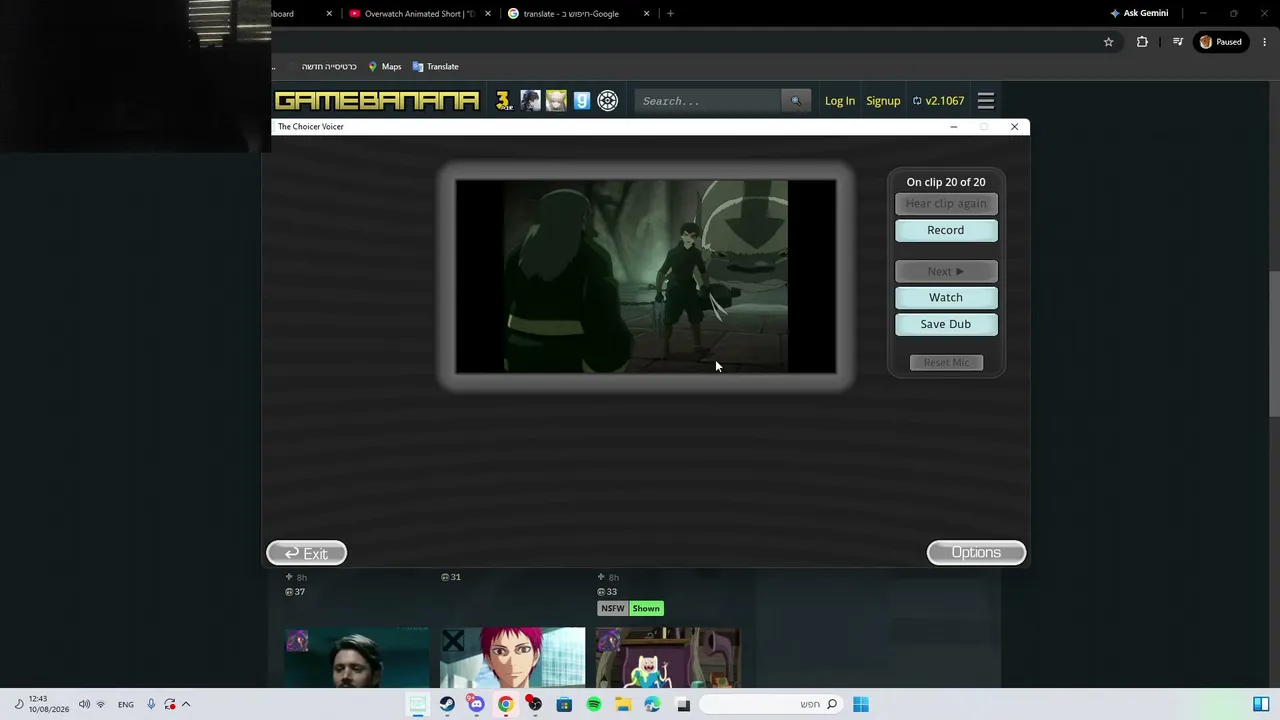Open the red-haired anime character thumbnail
This screenshot has width=1280, height=720.
[512, 658]
